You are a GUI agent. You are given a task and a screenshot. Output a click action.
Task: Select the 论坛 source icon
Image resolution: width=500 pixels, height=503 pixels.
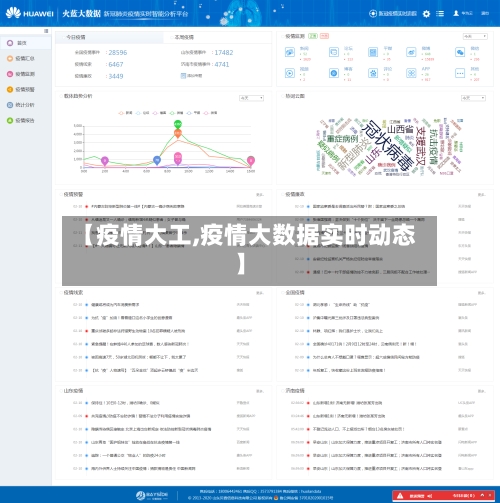click(x=334, y=52)
